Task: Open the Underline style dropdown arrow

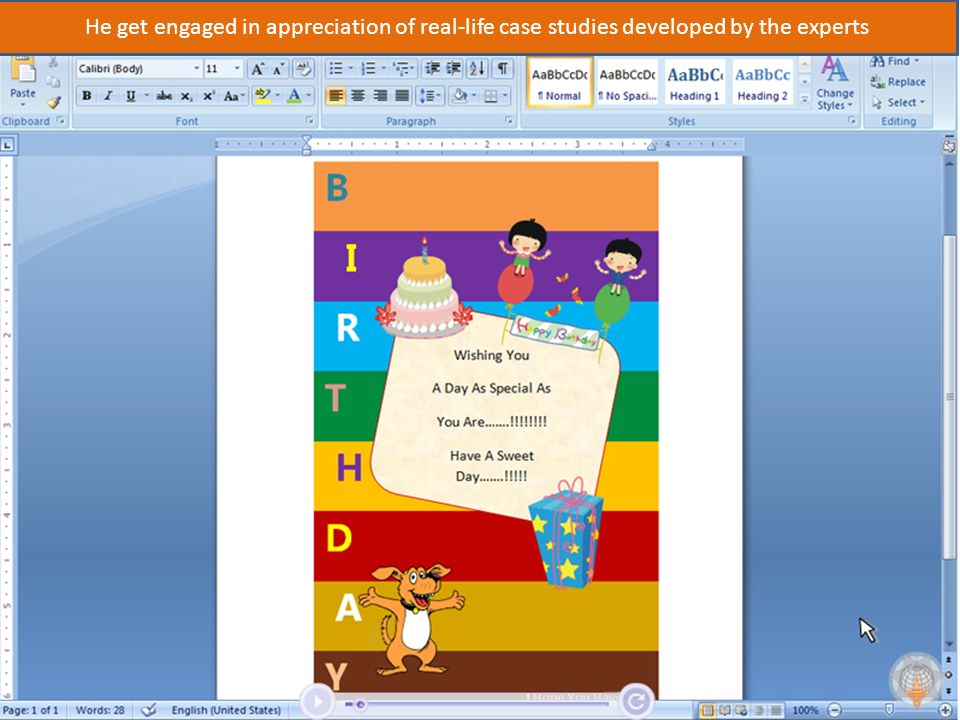Action: click(x=146, y=96)
